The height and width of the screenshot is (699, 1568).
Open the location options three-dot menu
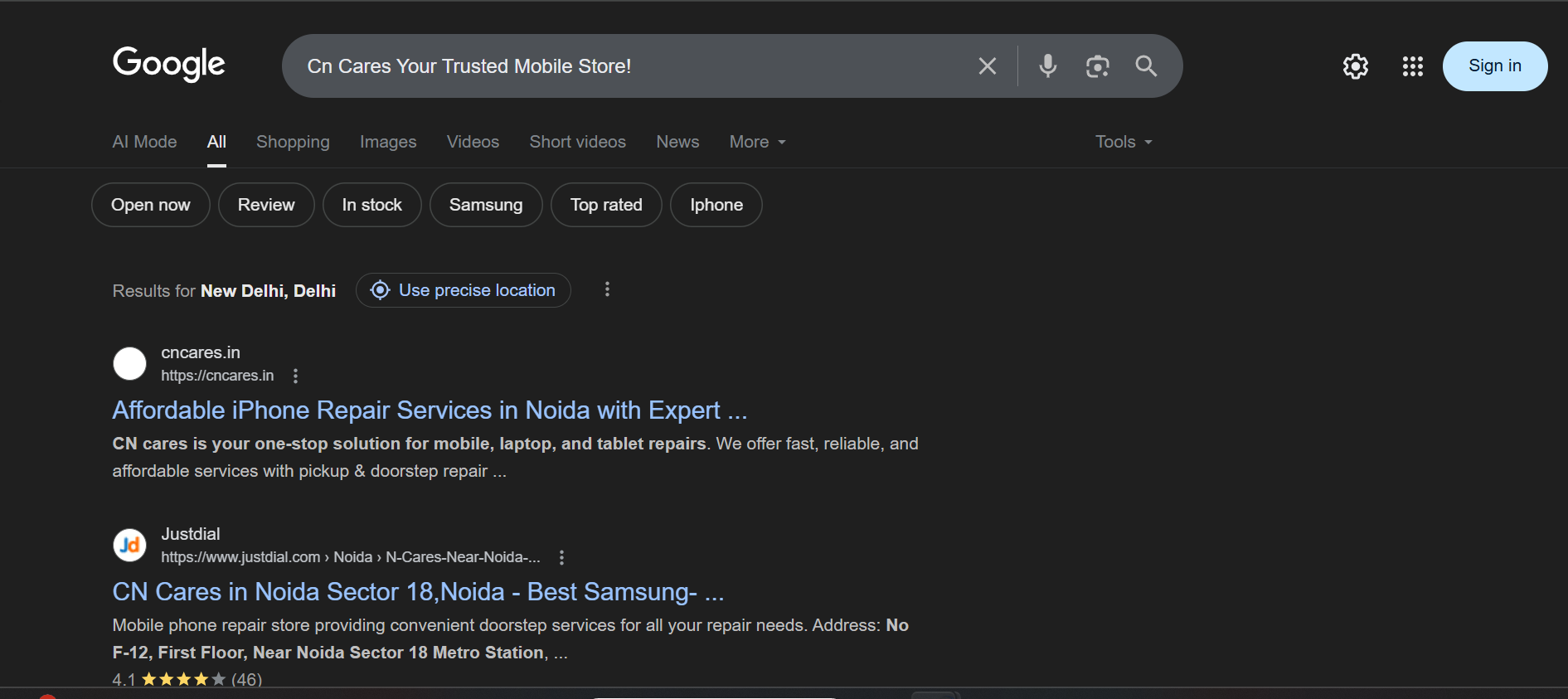(x=607, y=289)
